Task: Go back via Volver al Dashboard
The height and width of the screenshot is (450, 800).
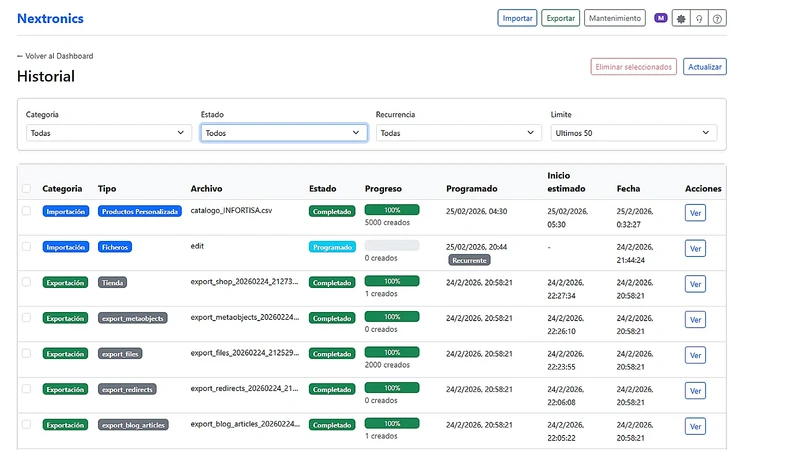Action: point(55,56)
